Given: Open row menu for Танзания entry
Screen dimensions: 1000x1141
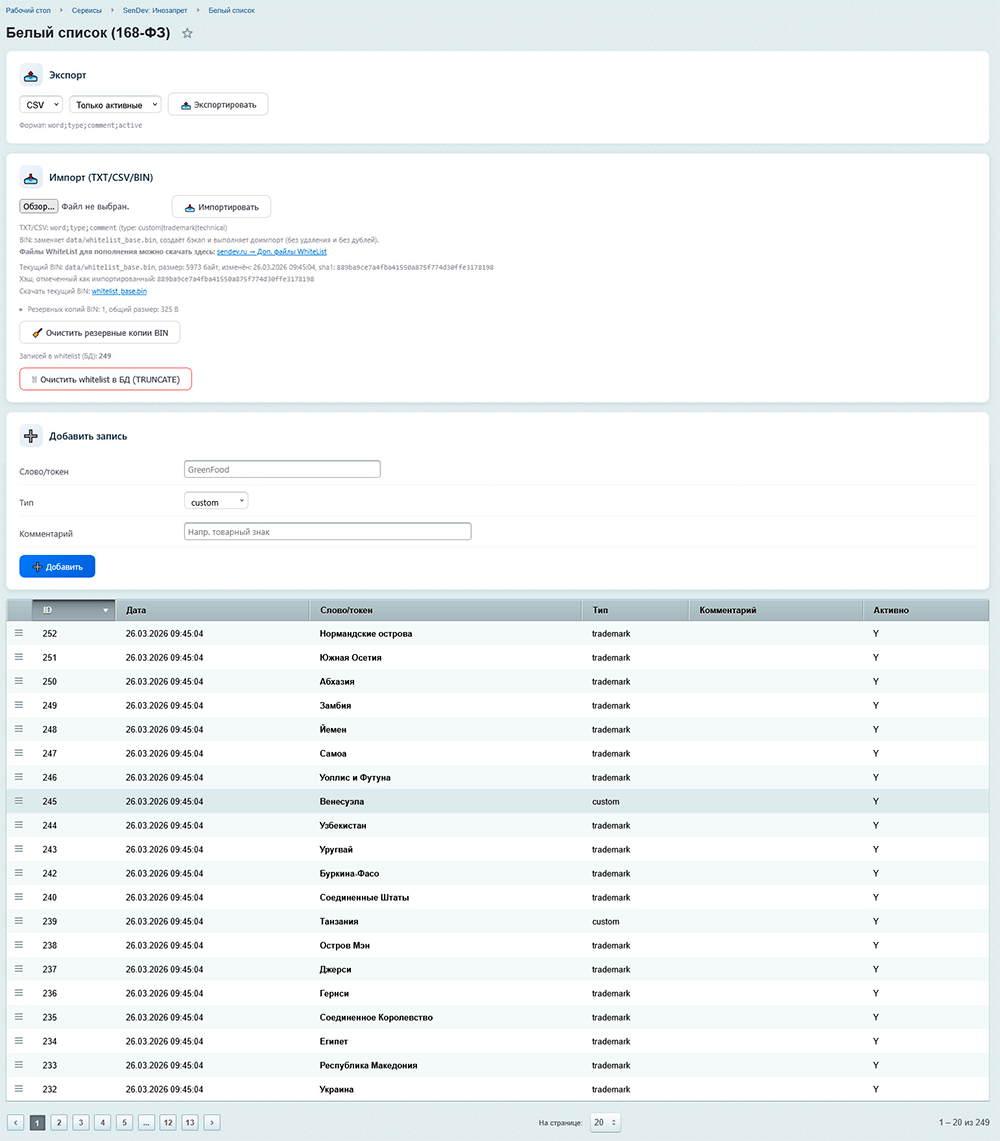Looking at the screenshot, I should pyautogui.click(x=18, y=921).
